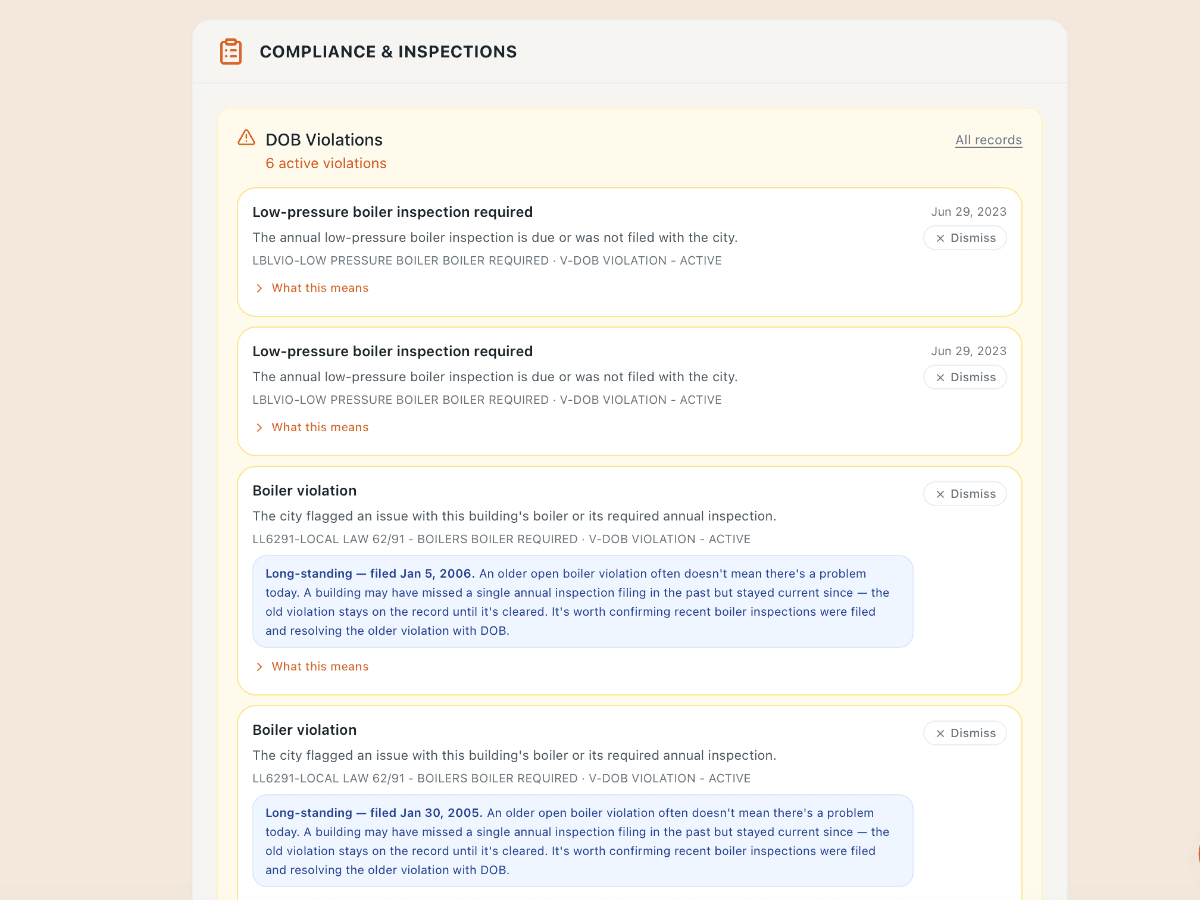The height and width of the screenshot is (900, 1200).
Task: Click the LBLVIO code line in the second card
Action: pos(487,399)
